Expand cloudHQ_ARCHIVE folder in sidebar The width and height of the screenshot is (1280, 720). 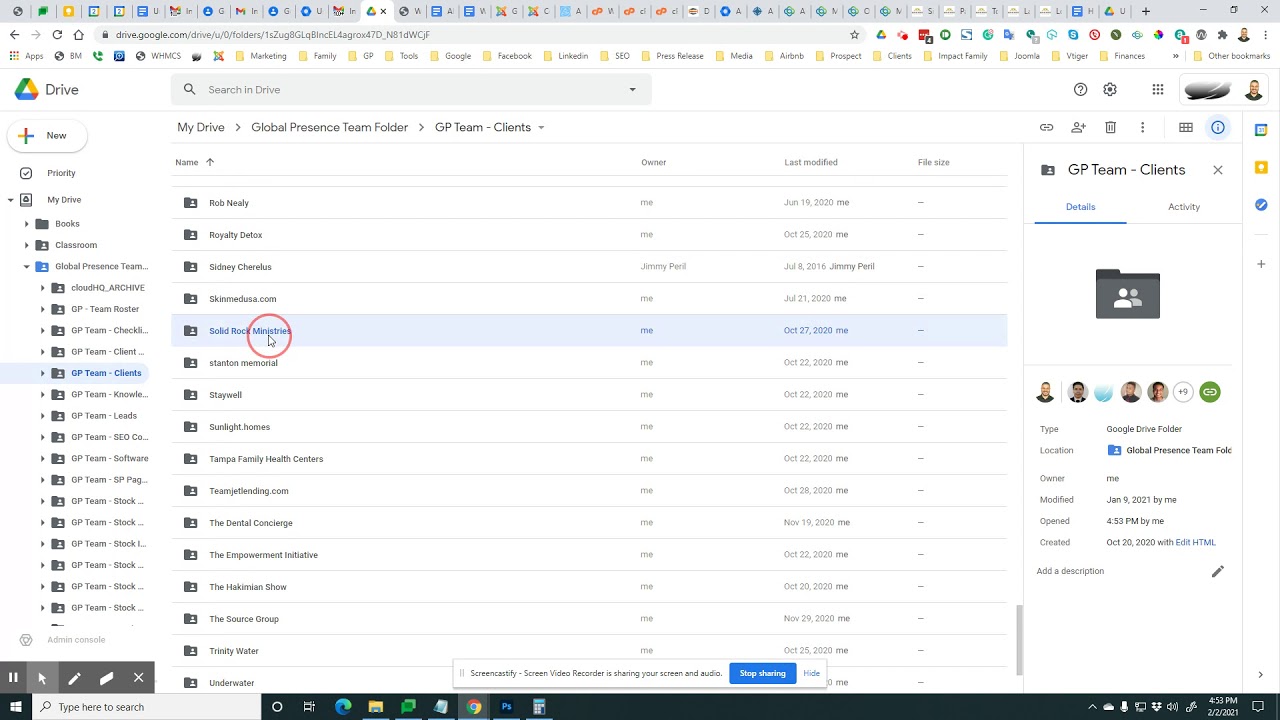click(x=43, y=288)
